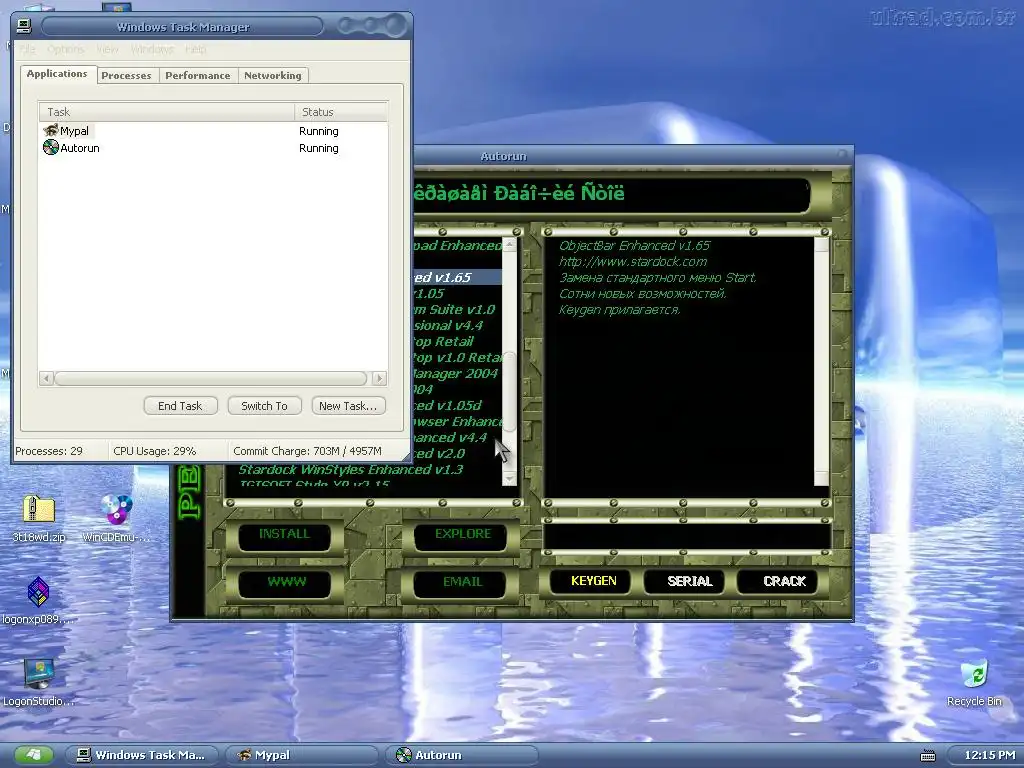This screenshot has width=1024, height=768.
Task: Click the Autorun disc icon in task list
Action: [x=51, y=148]
